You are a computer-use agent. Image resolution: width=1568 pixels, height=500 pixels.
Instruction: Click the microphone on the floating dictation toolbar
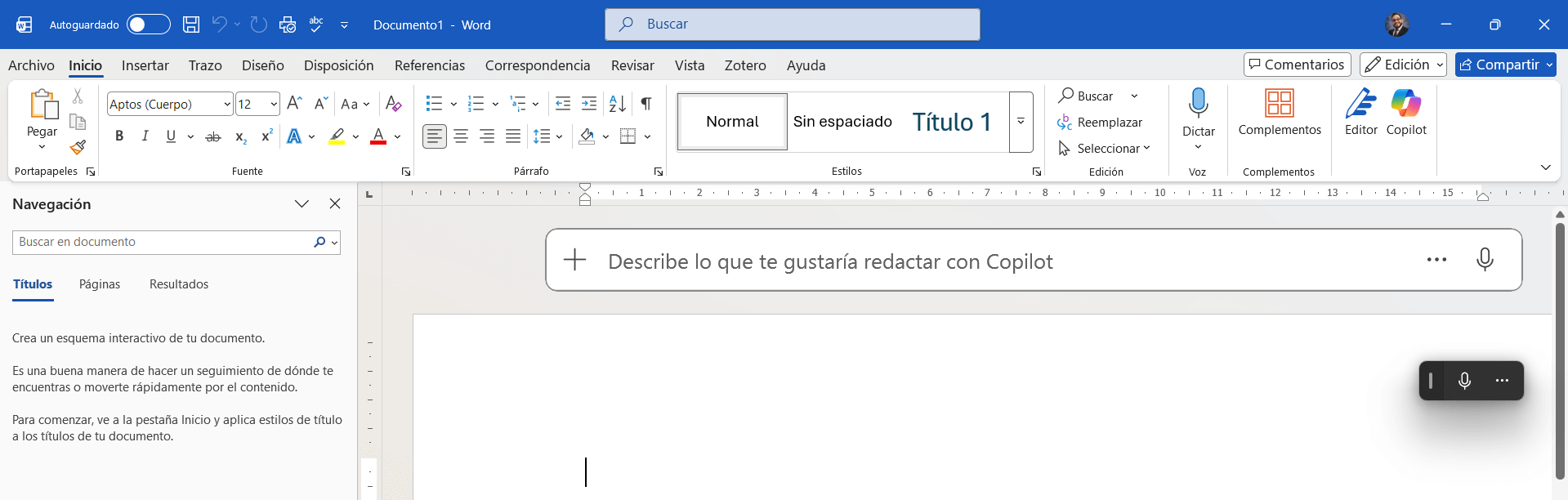click(1465, 381)
